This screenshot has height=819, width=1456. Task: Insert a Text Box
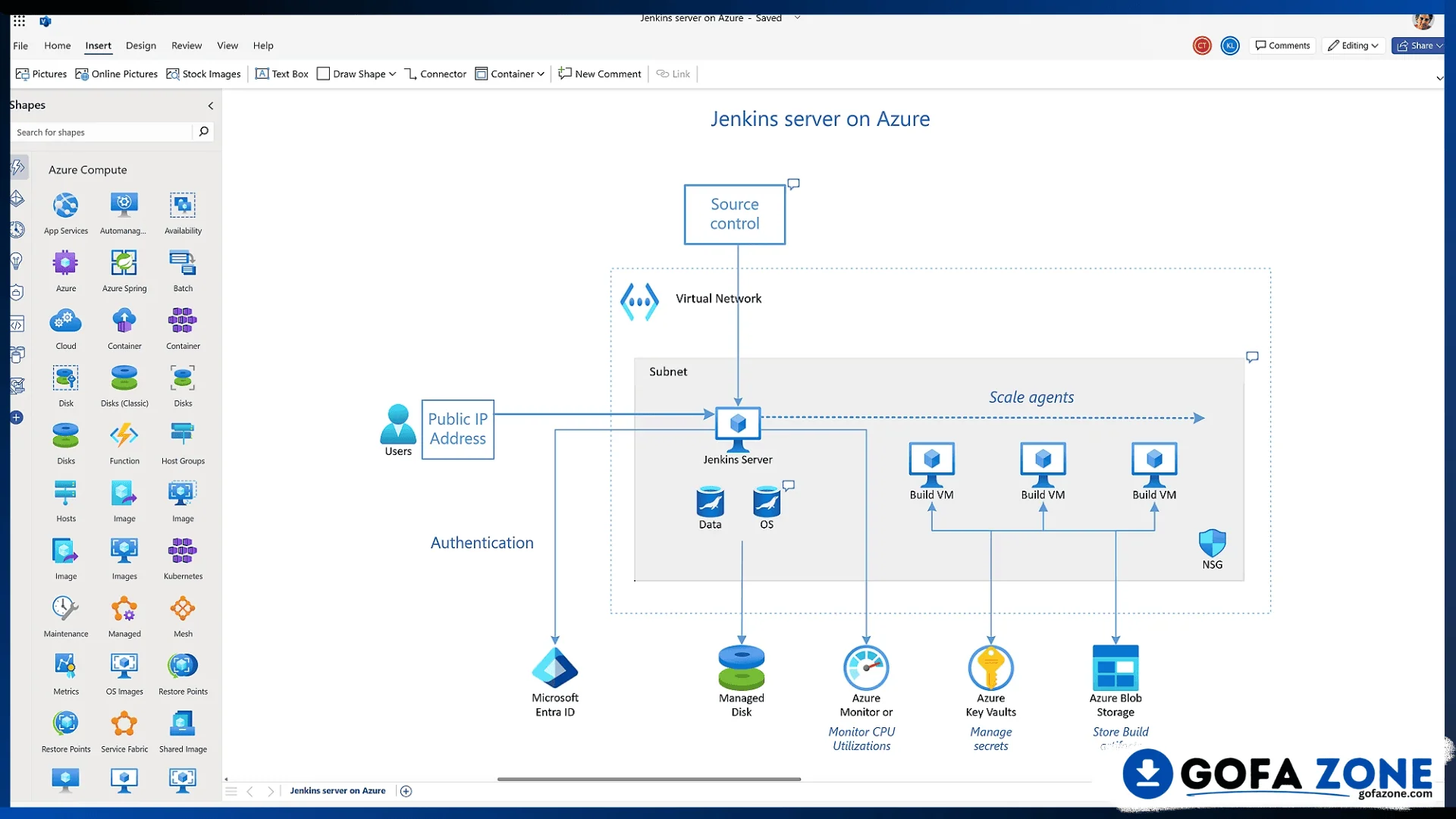[x=282, y=74]
